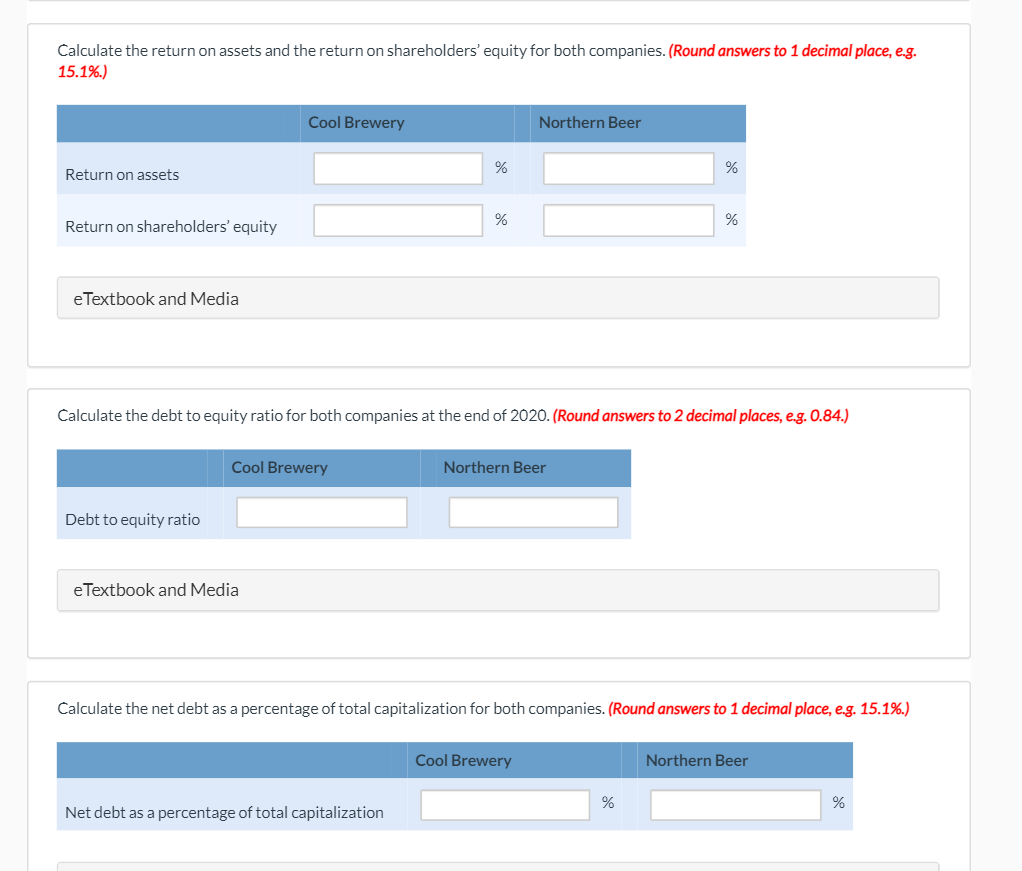Click Cool Brewery header in return ratios table
This screenshot has width=1022, height=871.
(x=356, y=123)
